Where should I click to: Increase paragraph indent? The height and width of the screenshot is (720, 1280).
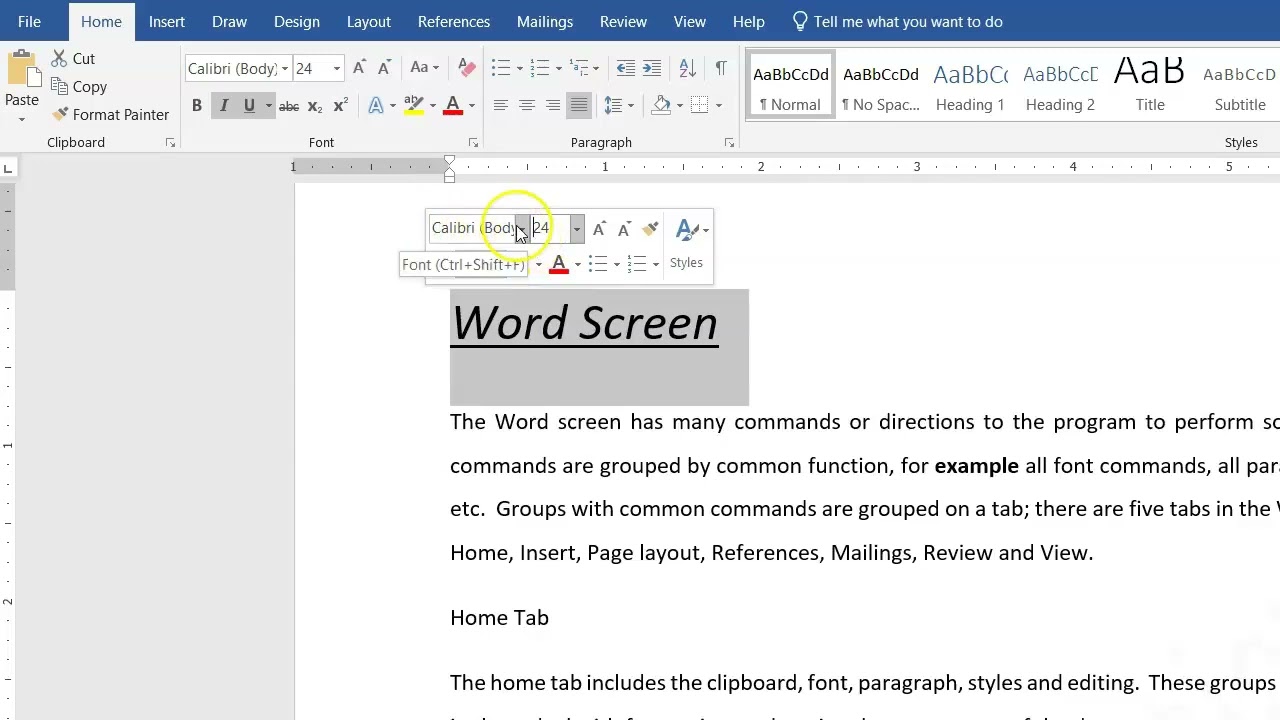click(x=651, y=68)
